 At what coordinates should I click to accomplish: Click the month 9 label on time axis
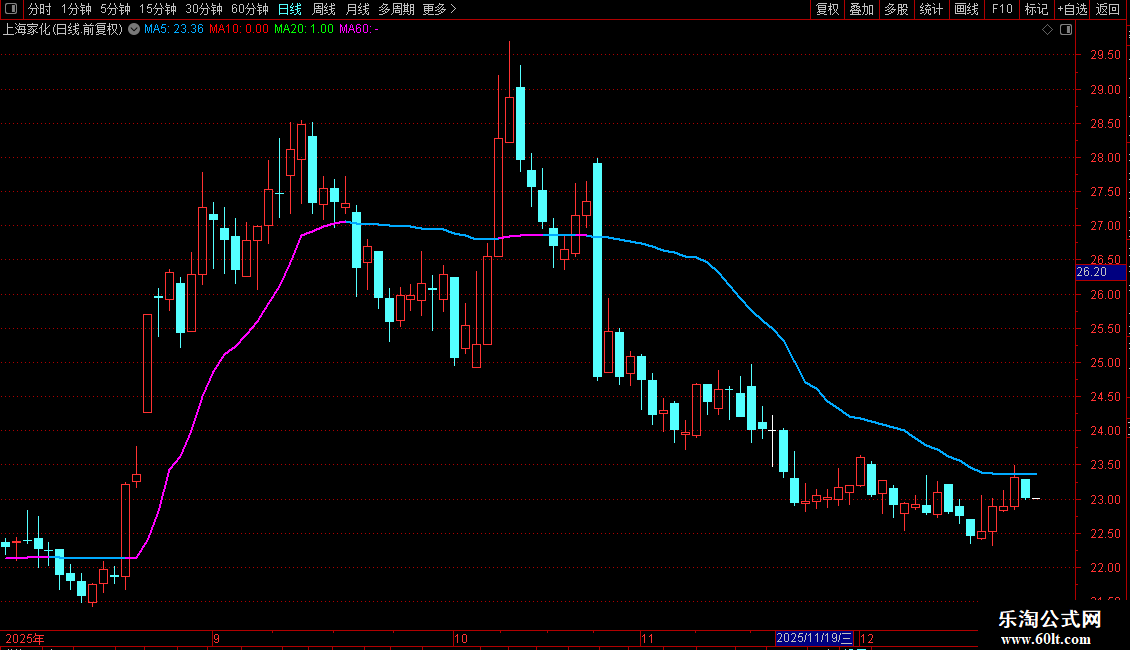[216, 638]
